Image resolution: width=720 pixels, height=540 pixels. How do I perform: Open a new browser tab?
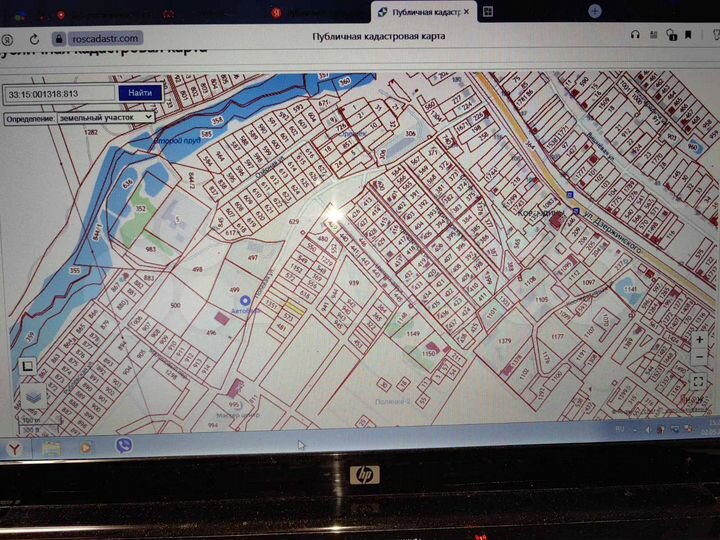594,12
